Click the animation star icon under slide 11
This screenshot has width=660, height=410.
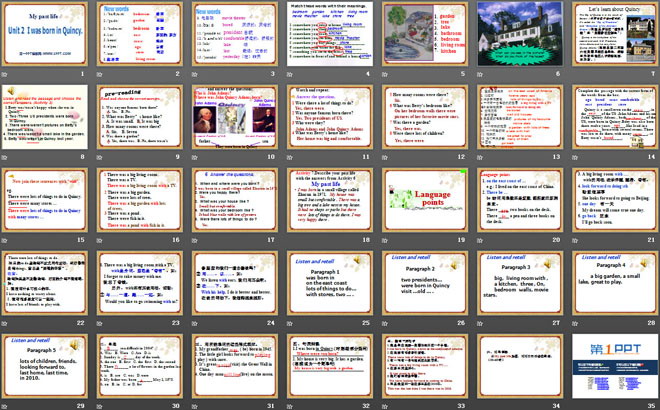tap(290, 157)
